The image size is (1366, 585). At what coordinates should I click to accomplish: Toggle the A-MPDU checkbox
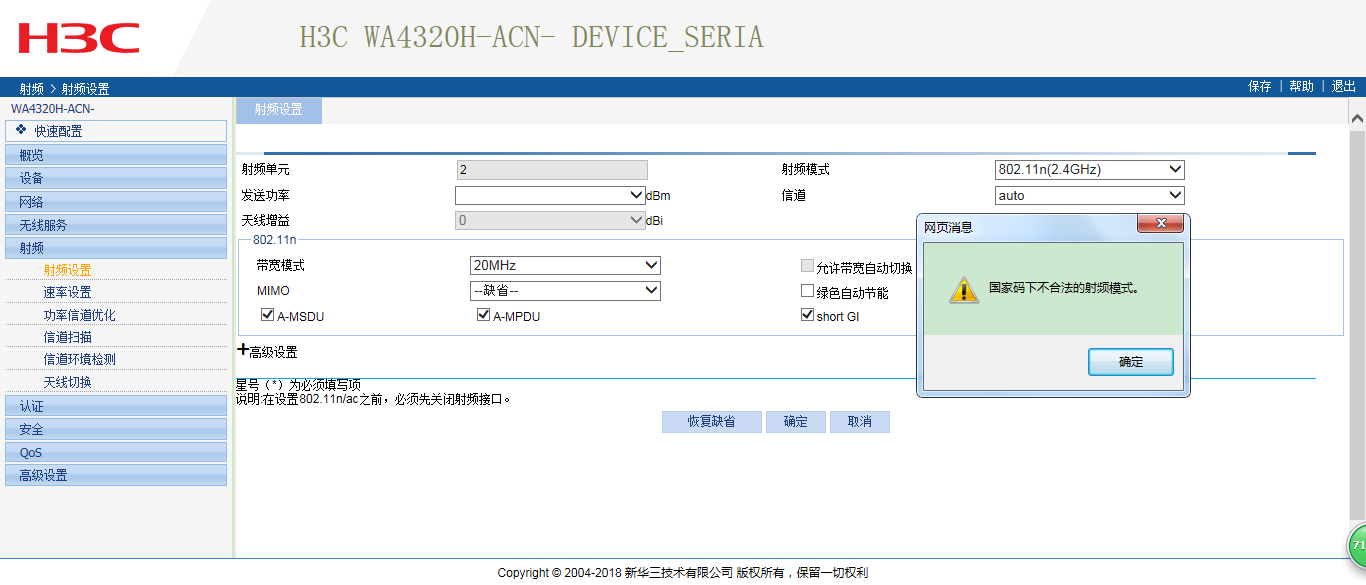coord(484,315)
